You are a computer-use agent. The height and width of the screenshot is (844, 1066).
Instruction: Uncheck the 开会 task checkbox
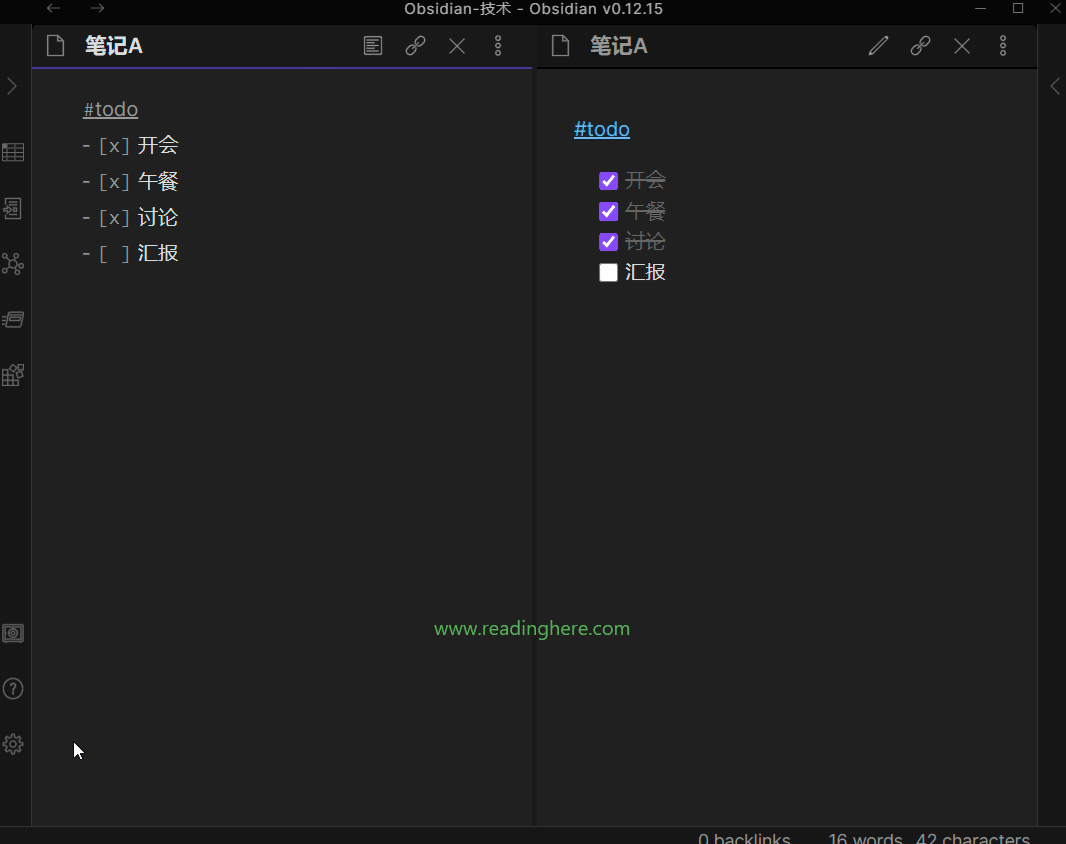pos(608,180)
